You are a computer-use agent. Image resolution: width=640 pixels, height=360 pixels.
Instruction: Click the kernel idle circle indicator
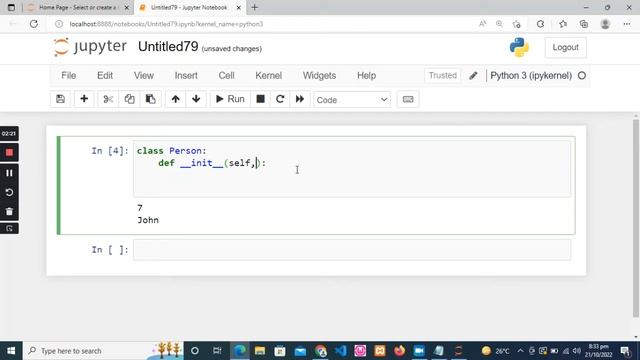(582, 76)
